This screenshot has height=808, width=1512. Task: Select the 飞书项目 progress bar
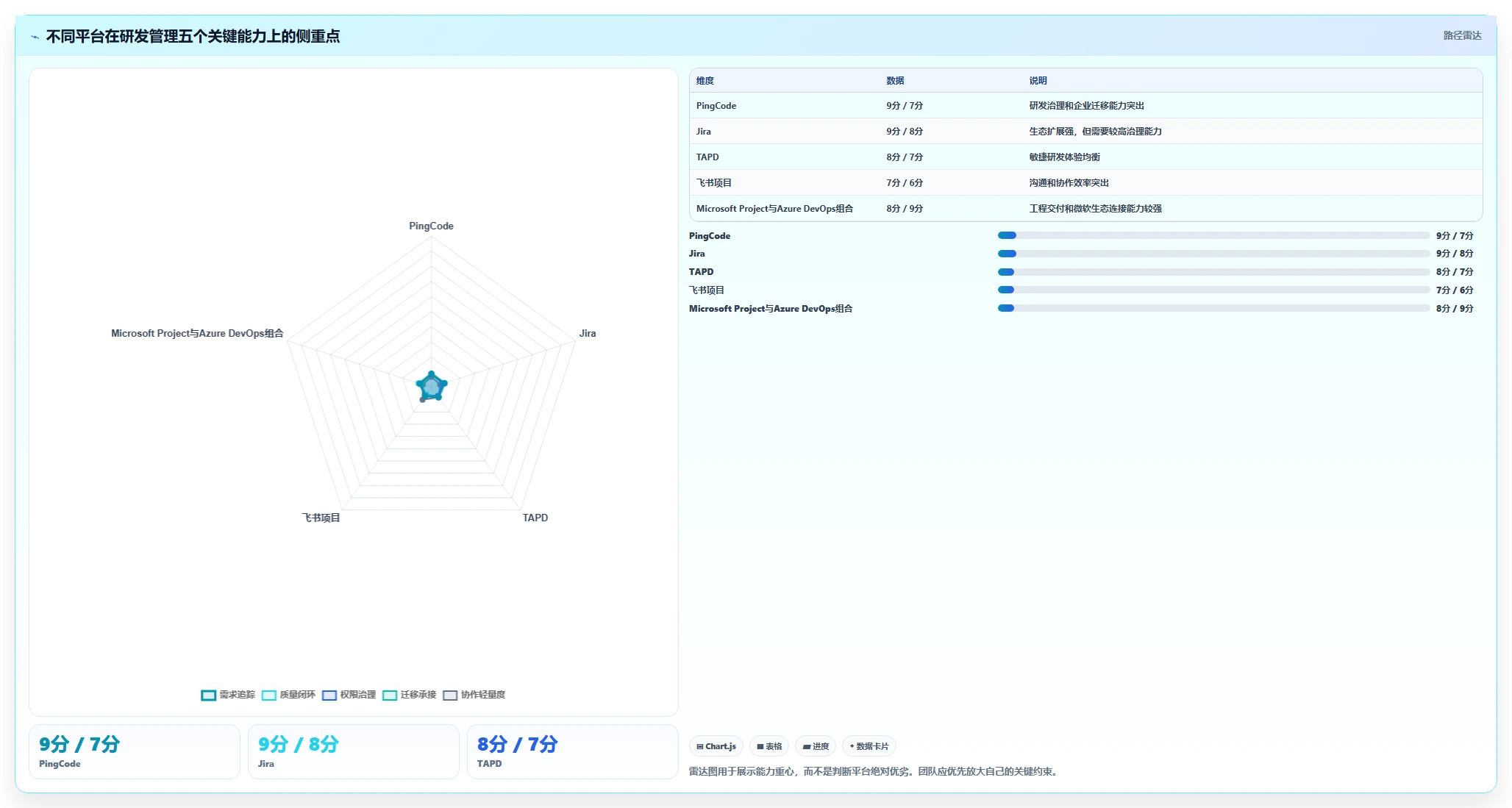click(1213, 290)
